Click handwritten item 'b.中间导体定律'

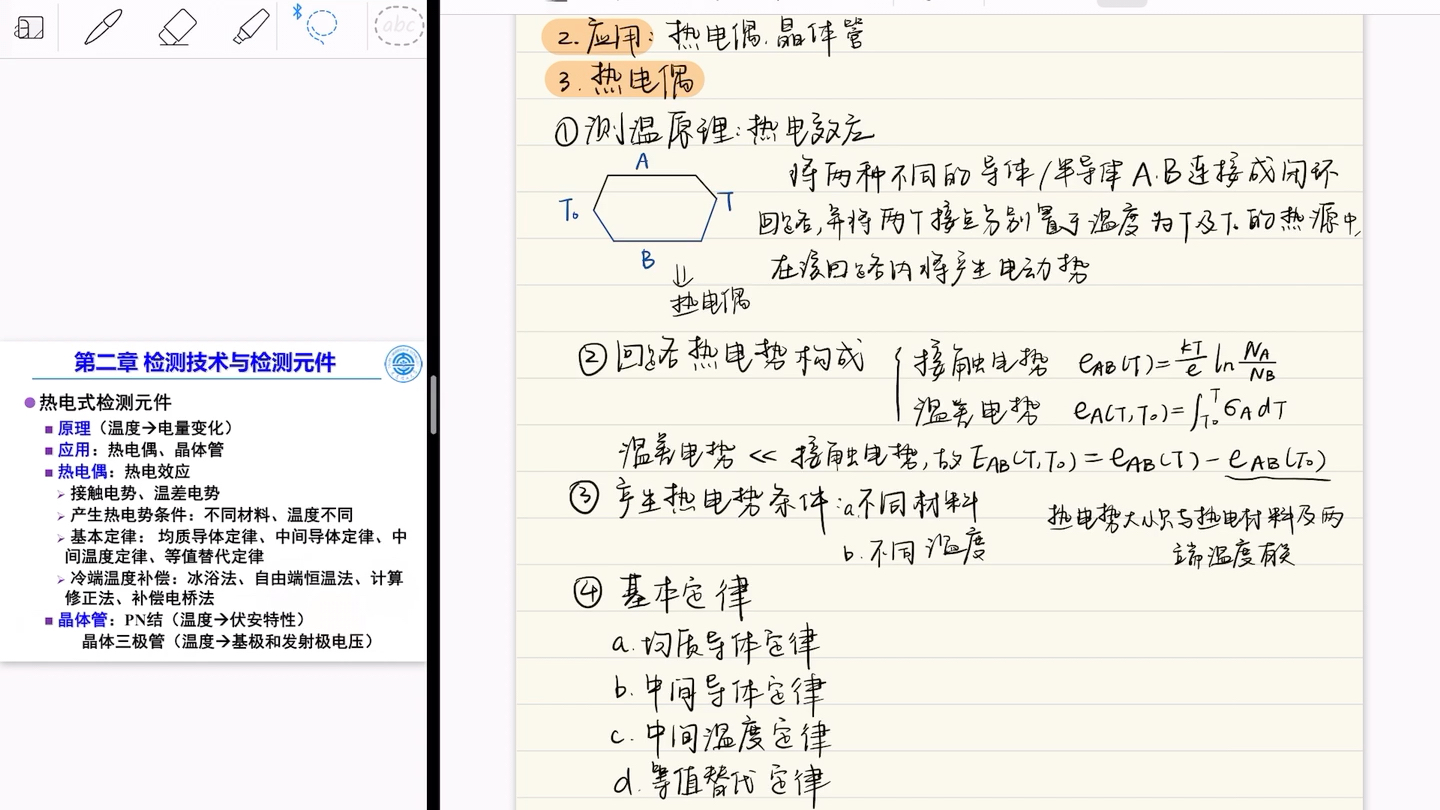point(720,691)
